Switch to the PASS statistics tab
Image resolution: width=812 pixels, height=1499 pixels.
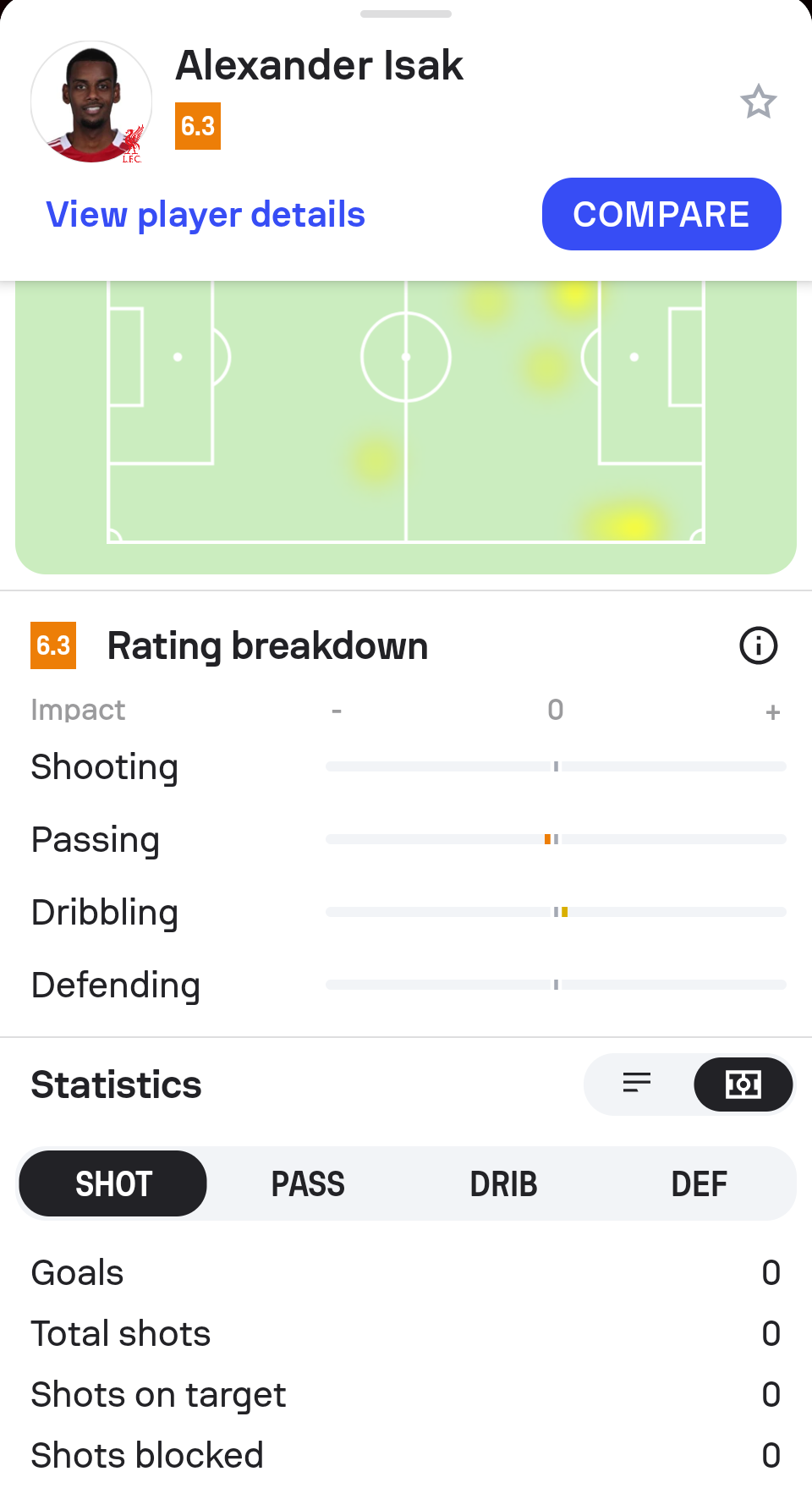[x=308, y=1183]
